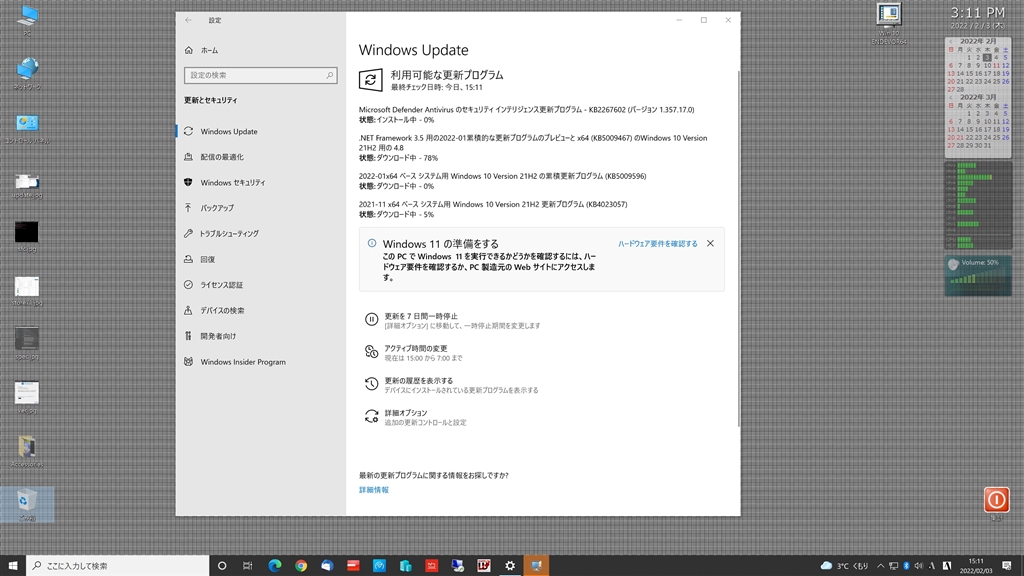Click the taskbar search box
The height and width of the screenshot is (576, 1024).
point(118,566)
